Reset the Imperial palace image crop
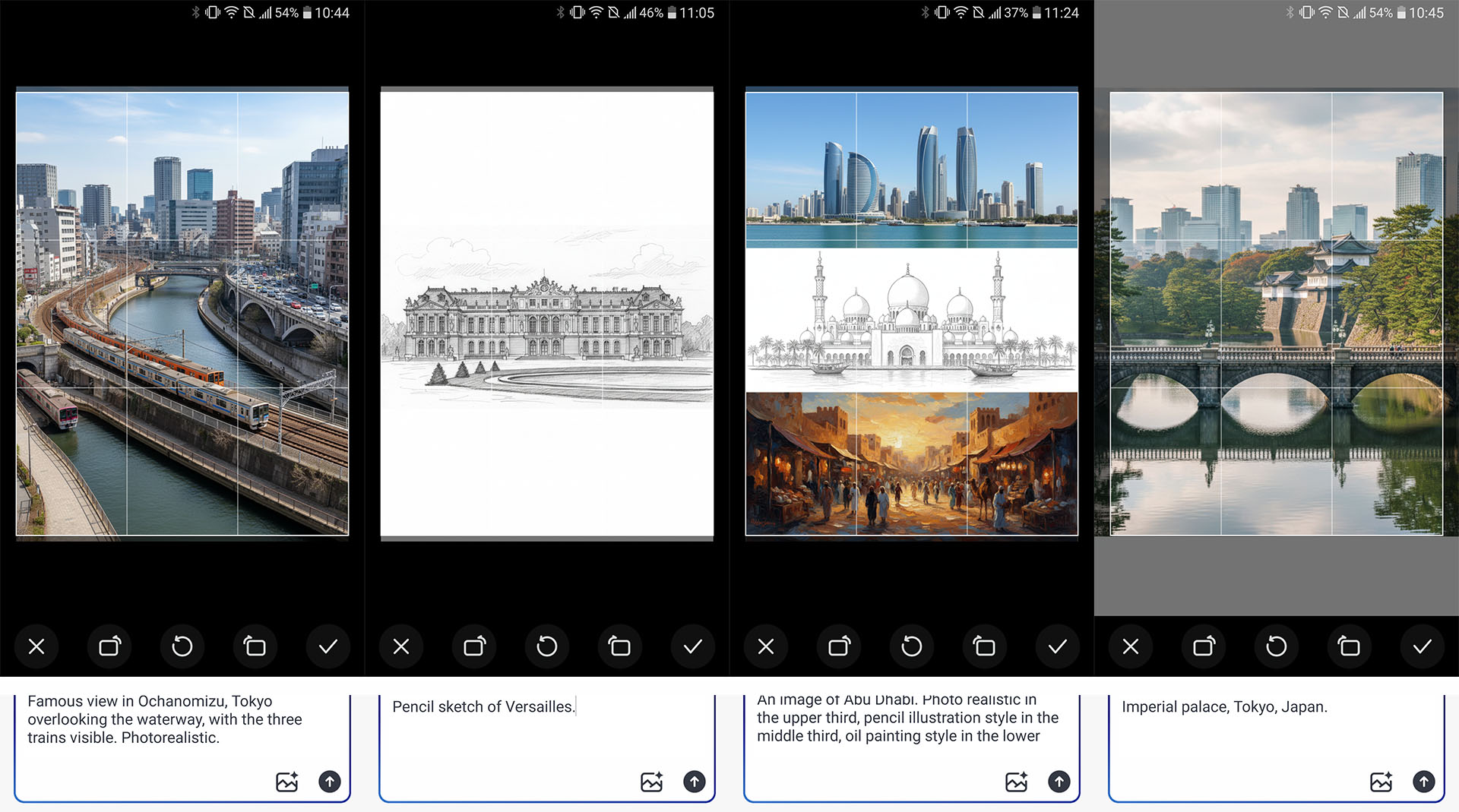 [1277, 646]
